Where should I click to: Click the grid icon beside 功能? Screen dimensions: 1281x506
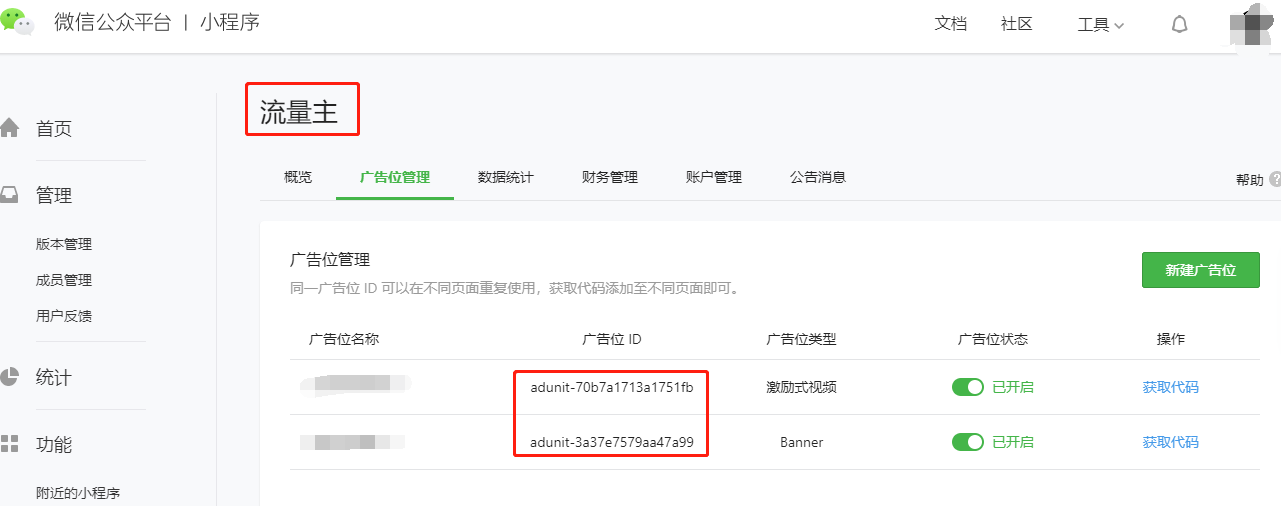(10, 444)
